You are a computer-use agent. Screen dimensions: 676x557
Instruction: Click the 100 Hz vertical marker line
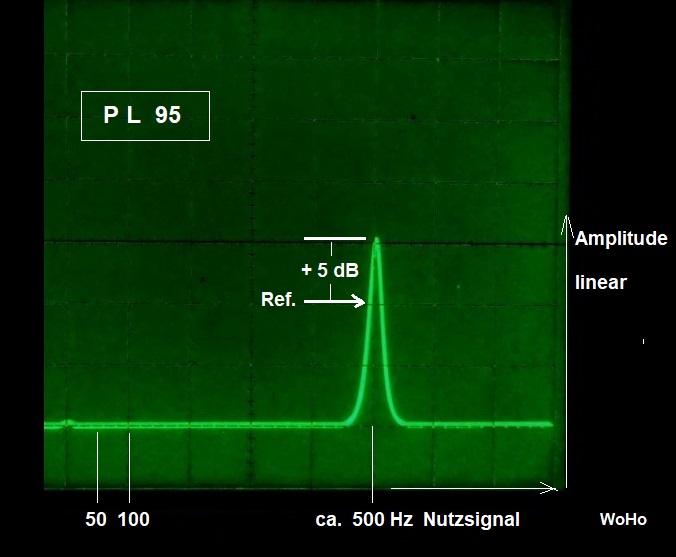pos(130,465)
